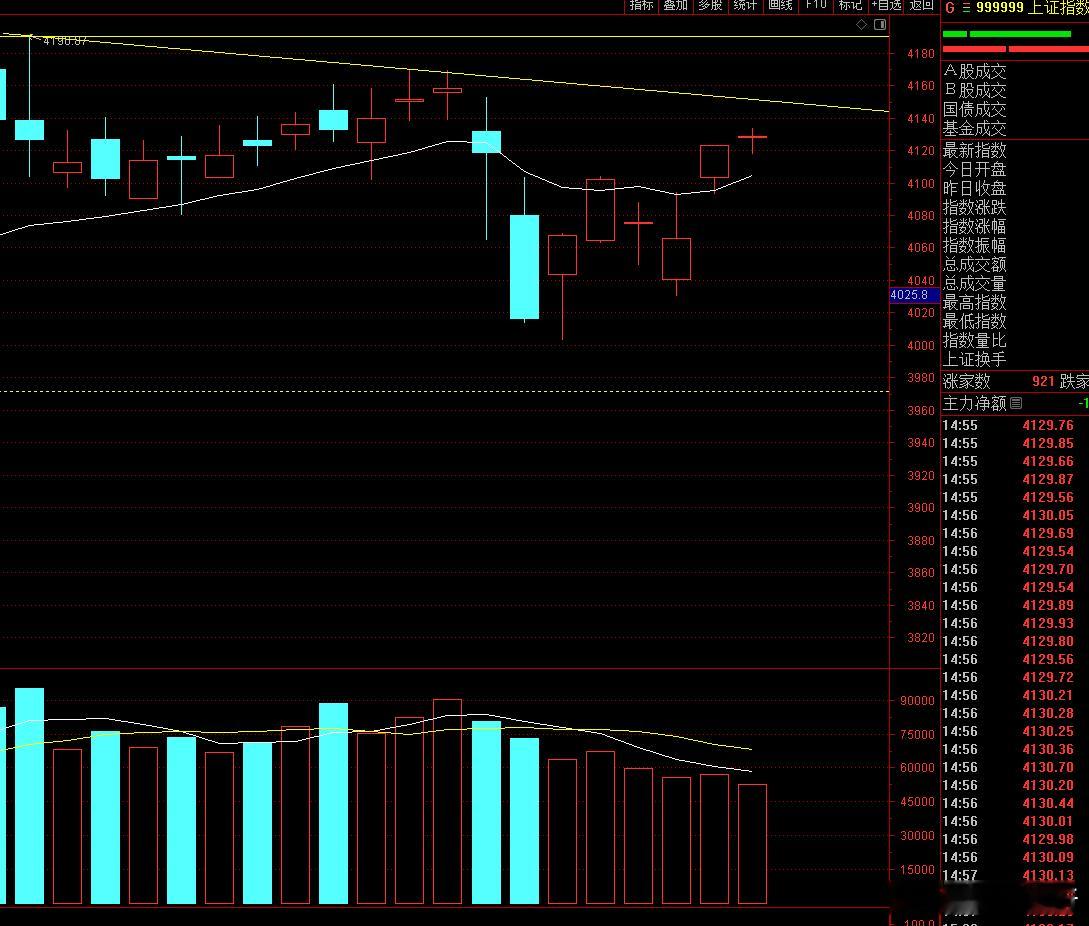Click the 4025.8 price axis marker

click(914, 295)
